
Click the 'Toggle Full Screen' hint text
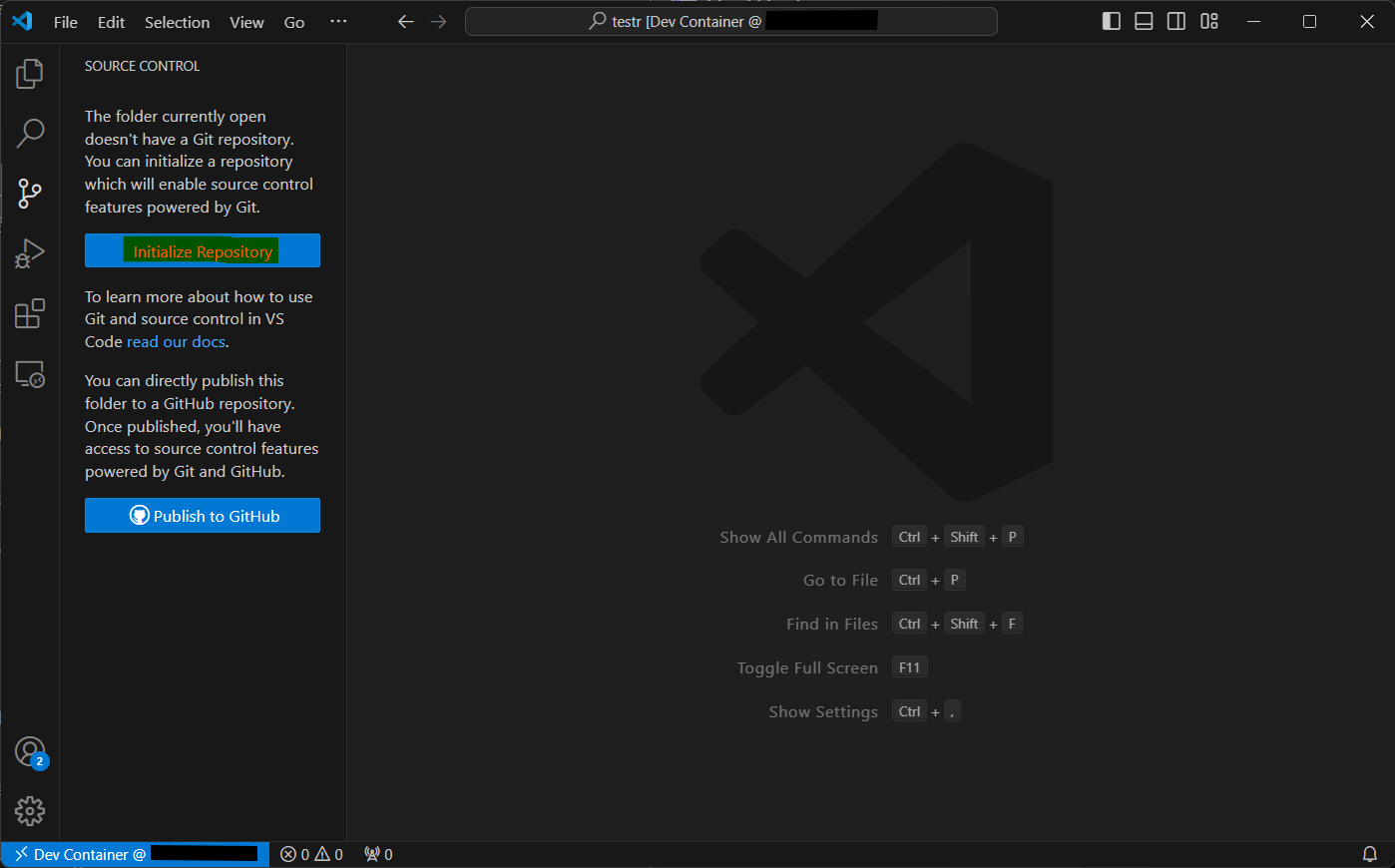(807, 667)
